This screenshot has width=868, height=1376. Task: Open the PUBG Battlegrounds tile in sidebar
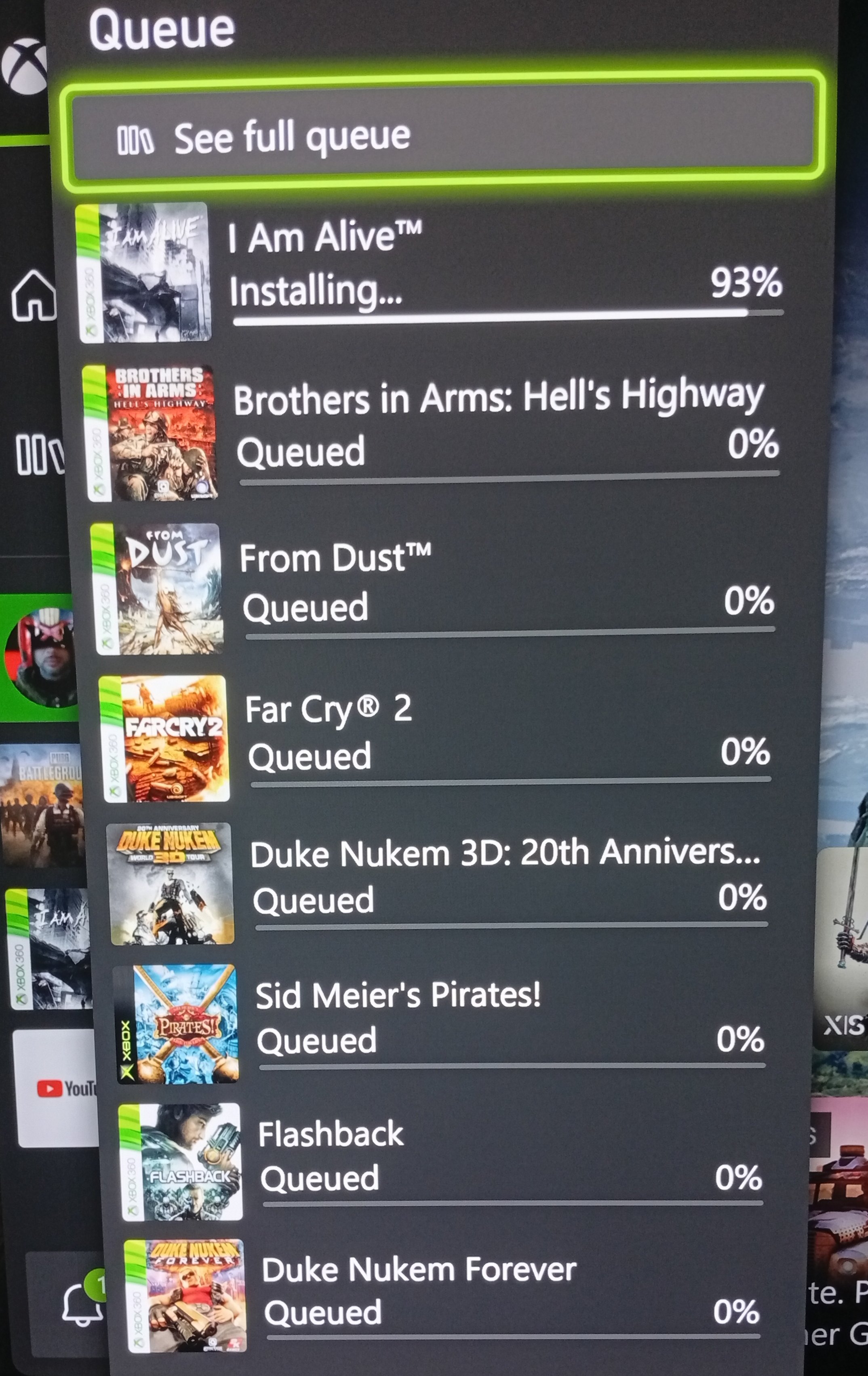(x=42, y=806)
